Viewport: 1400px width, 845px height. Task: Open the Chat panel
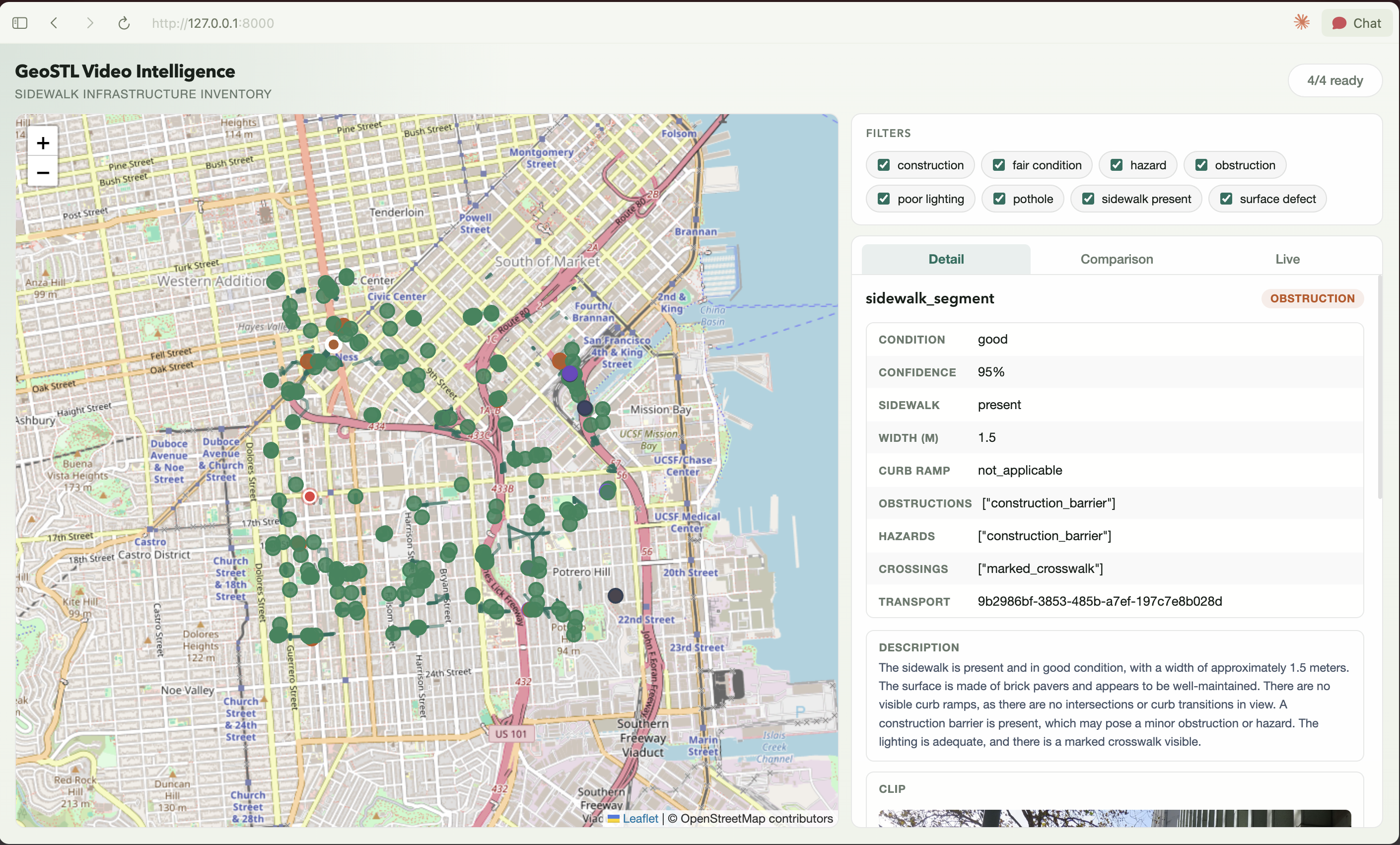1356,23
